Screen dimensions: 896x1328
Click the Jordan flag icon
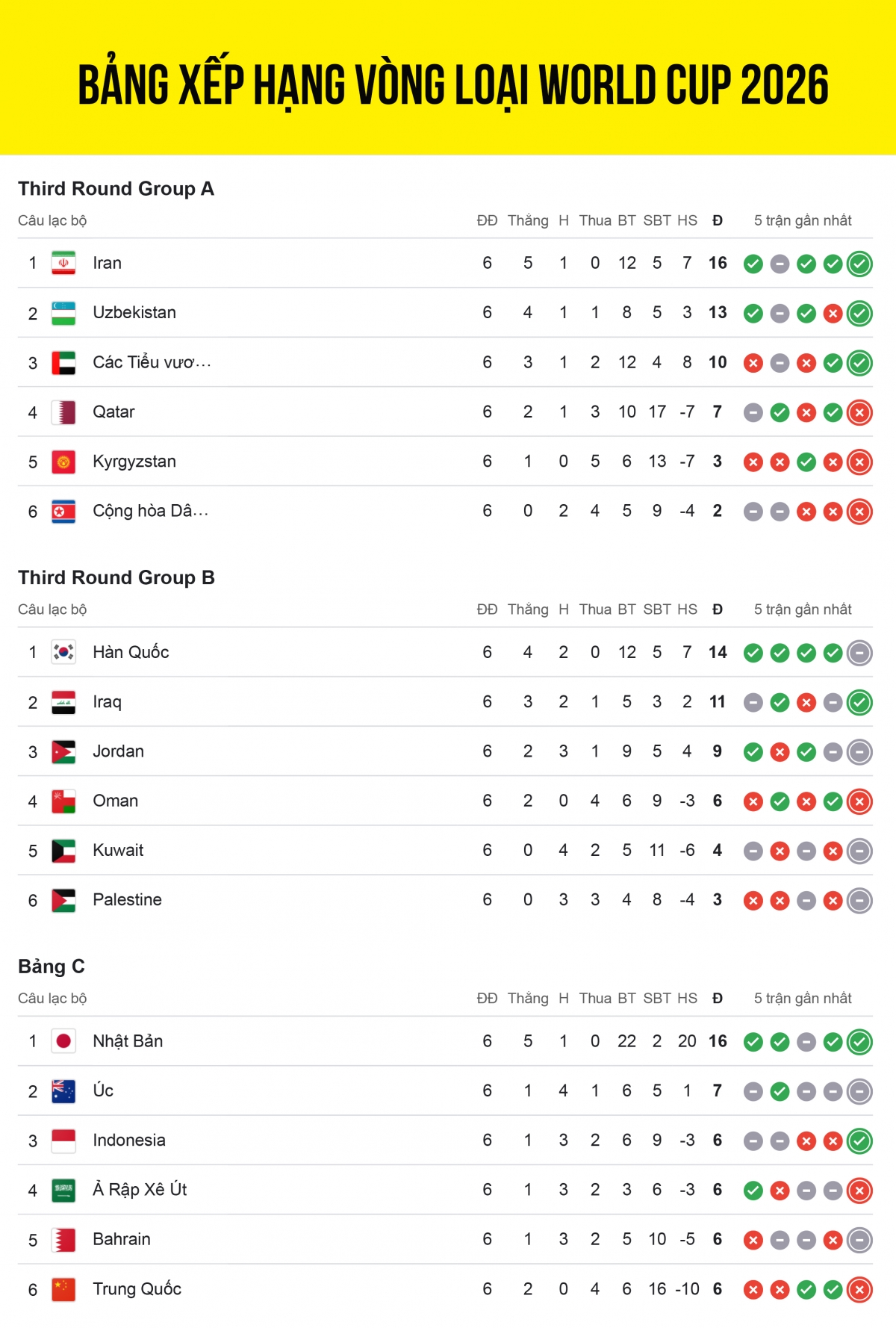(63, 751)
